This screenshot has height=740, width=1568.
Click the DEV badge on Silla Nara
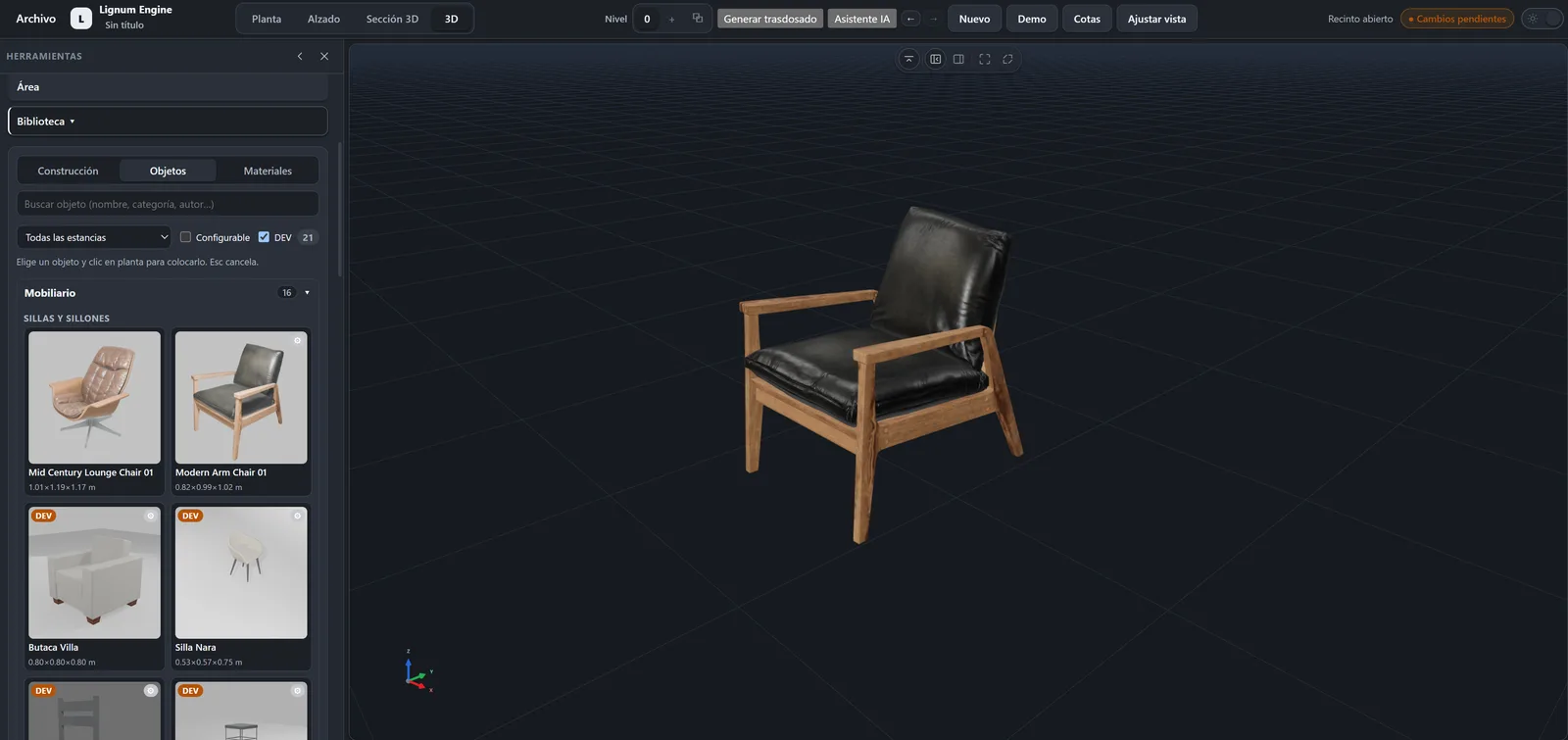[x=191, y=516]
